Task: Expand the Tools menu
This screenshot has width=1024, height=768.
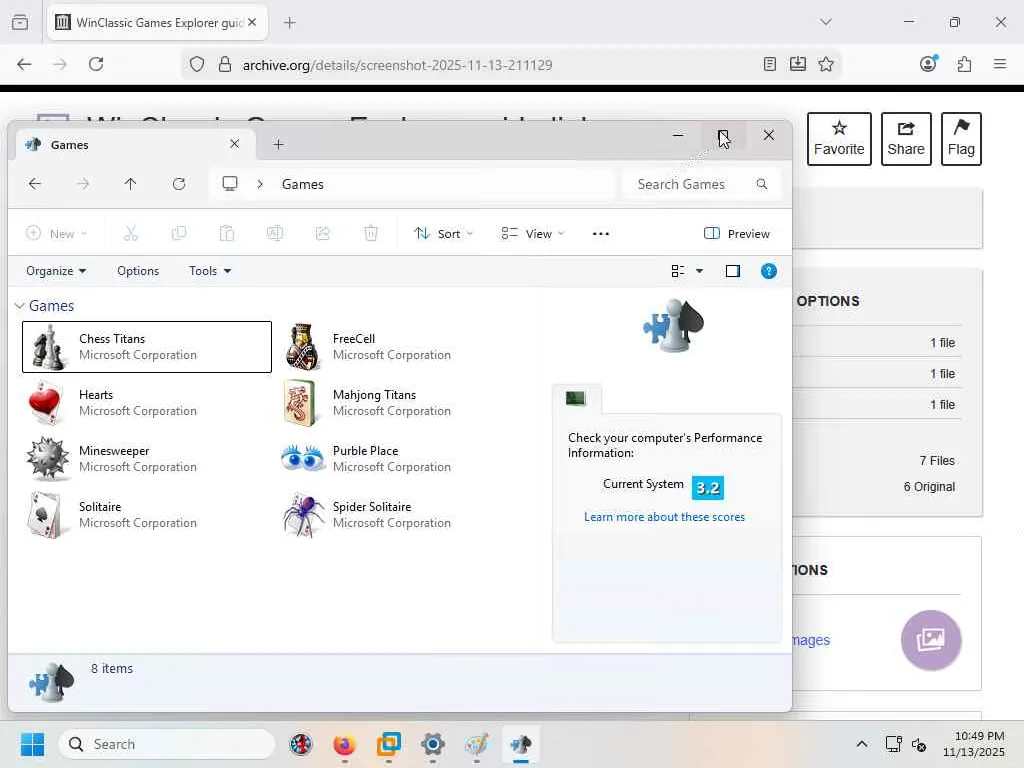Action: [x=210, y=271]
